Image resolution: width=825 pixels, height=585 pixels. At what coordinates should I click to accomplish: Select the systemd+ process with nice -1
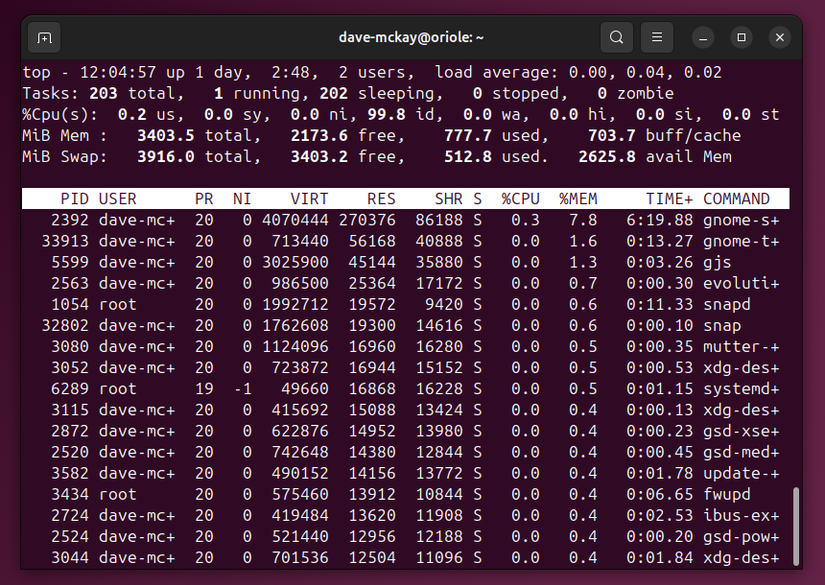point(400,388)
